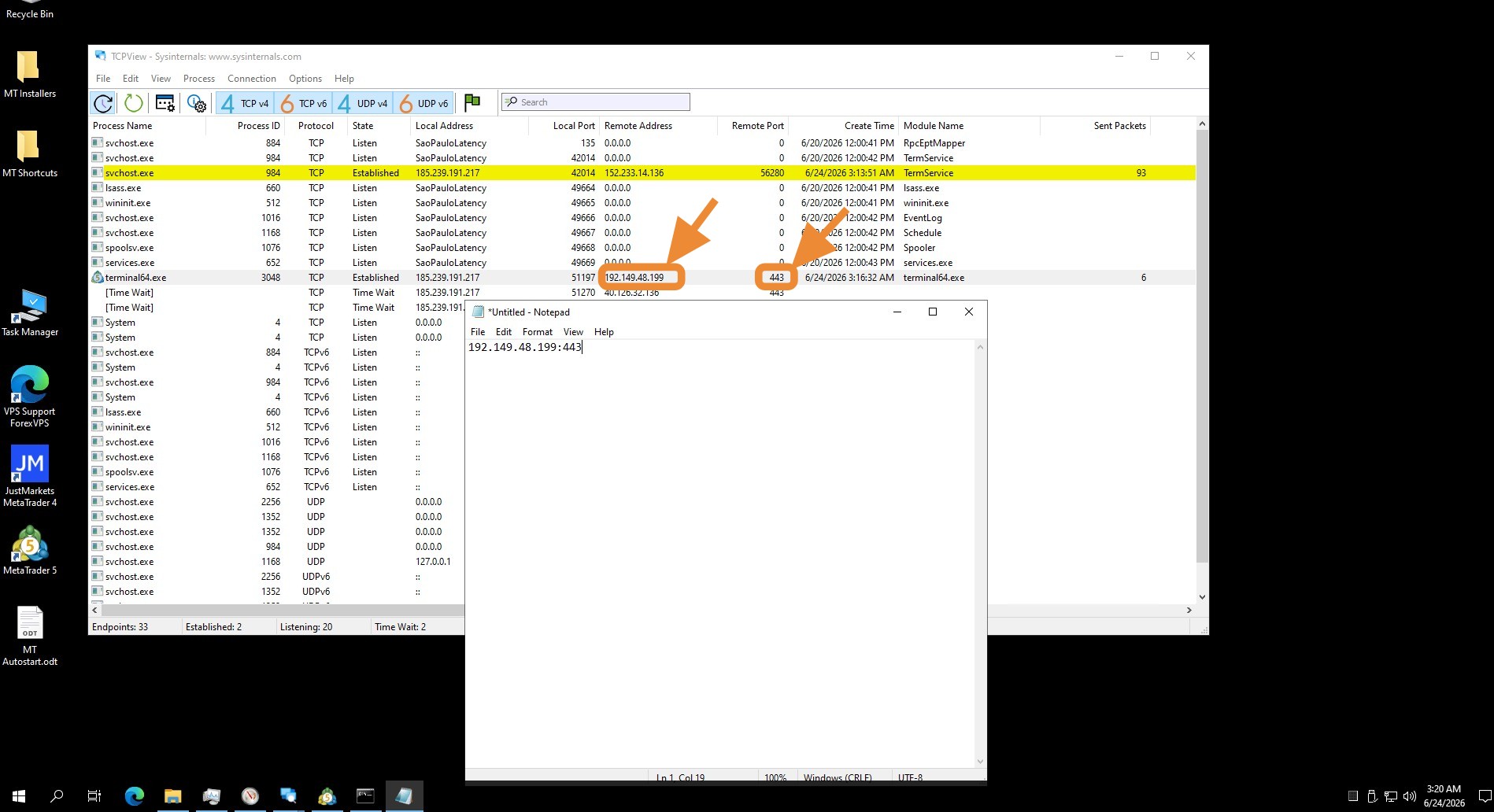Sort by Create Time column header

point(843,126)
